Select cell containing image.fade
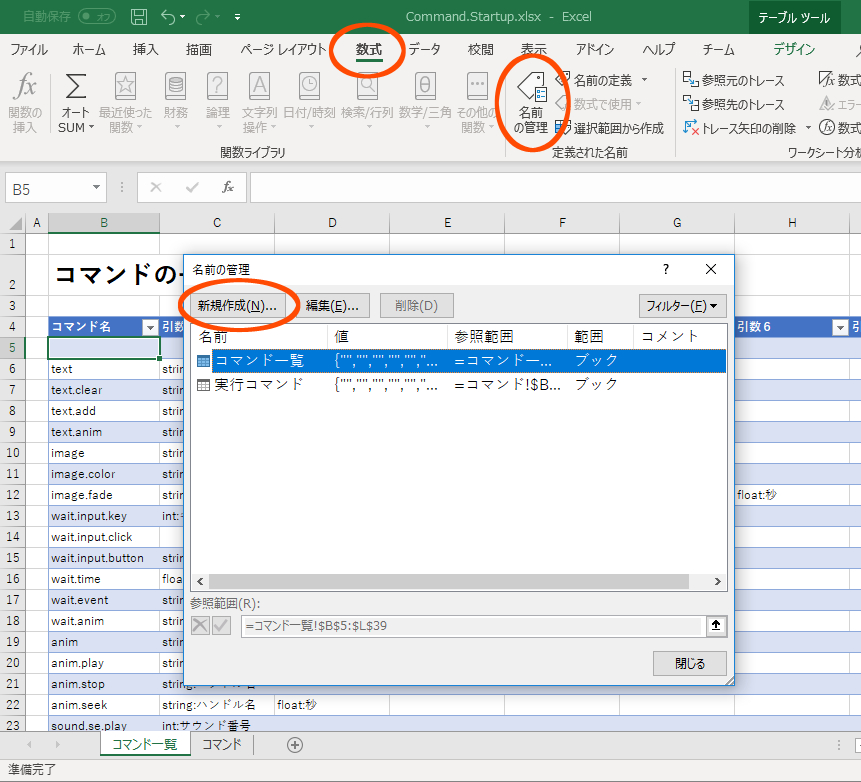 104,495
